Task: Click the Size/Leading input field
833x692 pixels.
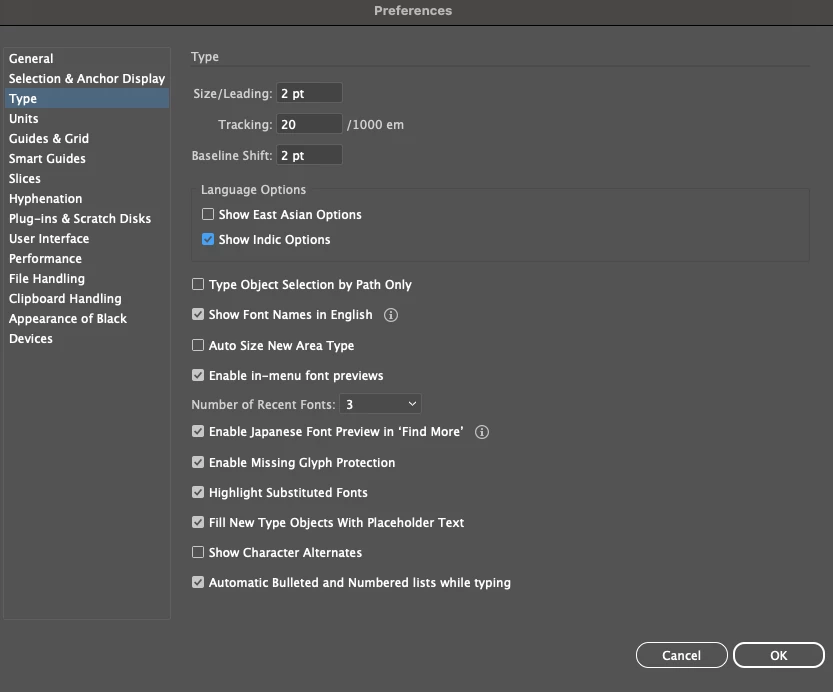Action: (x=309, y=94)
